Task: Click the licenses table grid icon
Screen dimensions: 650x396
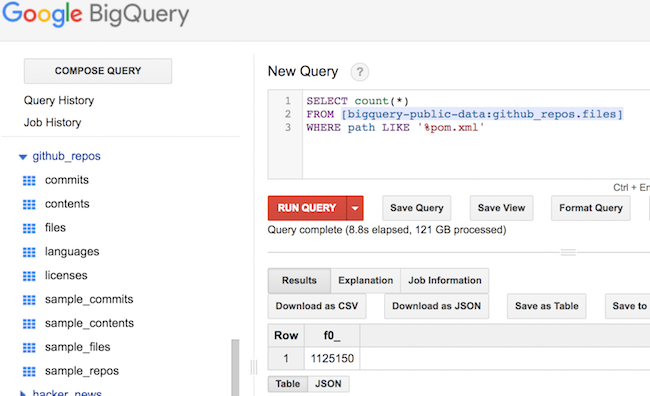Action: pyautogui.click(x=29, y=276)
